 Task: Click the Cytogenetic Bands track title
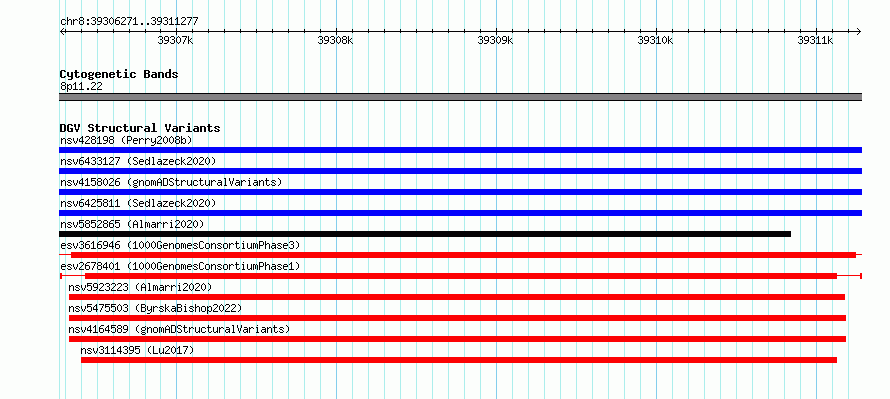(x=119, y=74)
